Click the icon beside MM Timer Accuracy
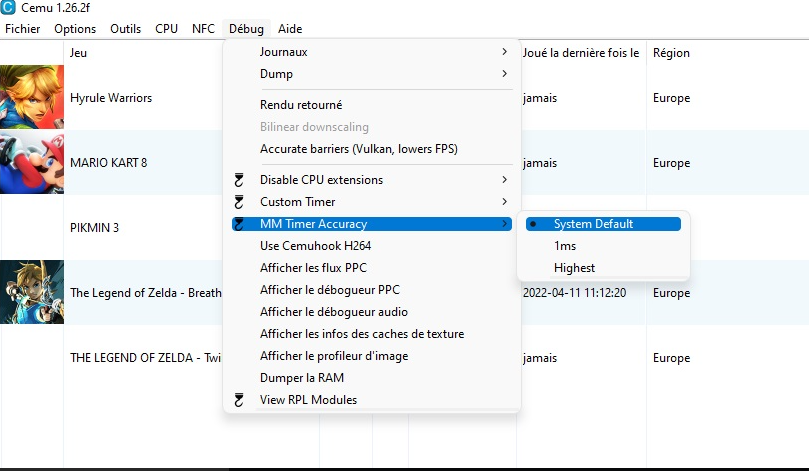 pos(239,224)
